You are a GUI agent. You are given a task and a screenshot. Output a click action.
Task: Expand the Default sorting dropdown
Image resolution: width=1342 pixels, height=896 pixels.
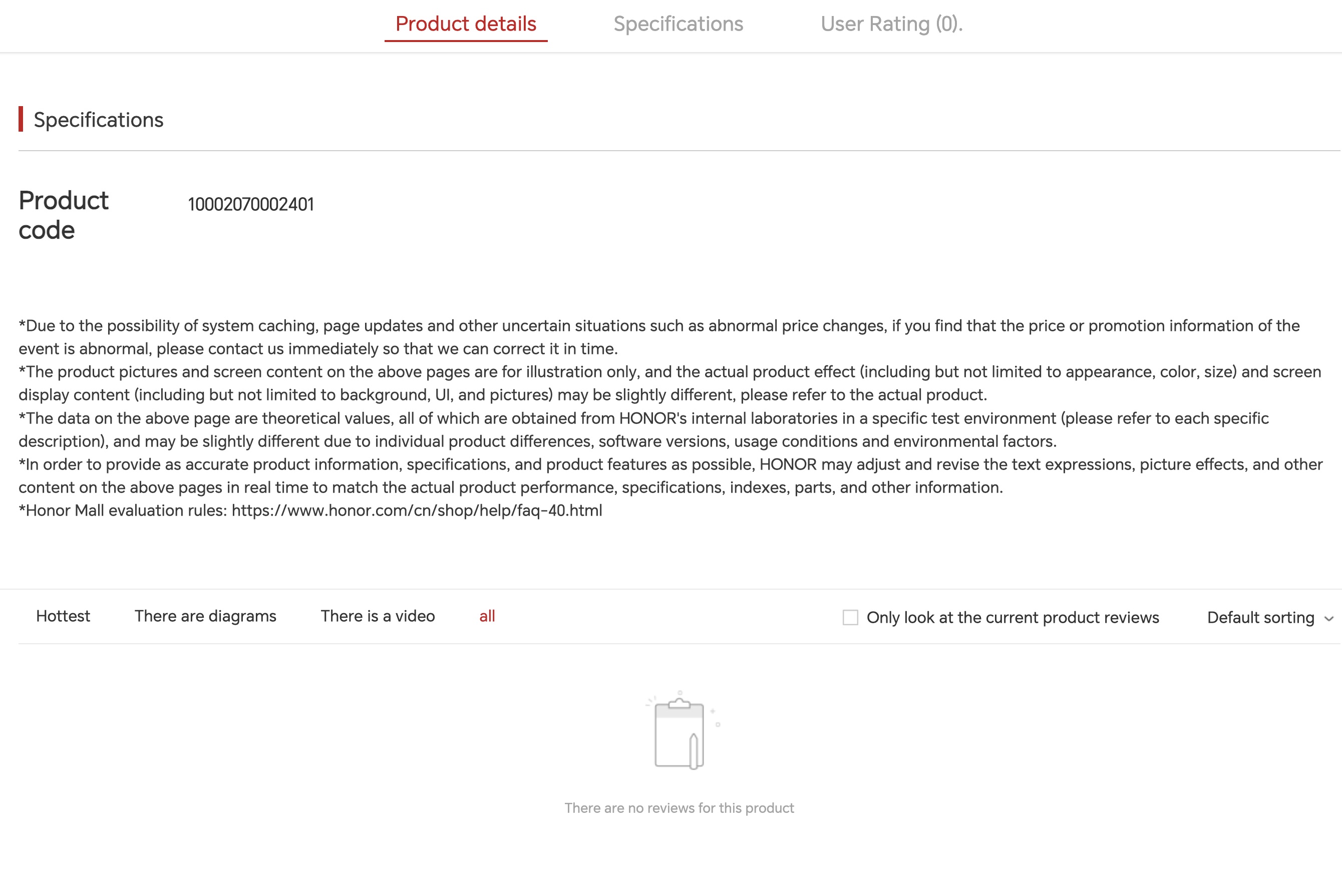pos(1270,617)
